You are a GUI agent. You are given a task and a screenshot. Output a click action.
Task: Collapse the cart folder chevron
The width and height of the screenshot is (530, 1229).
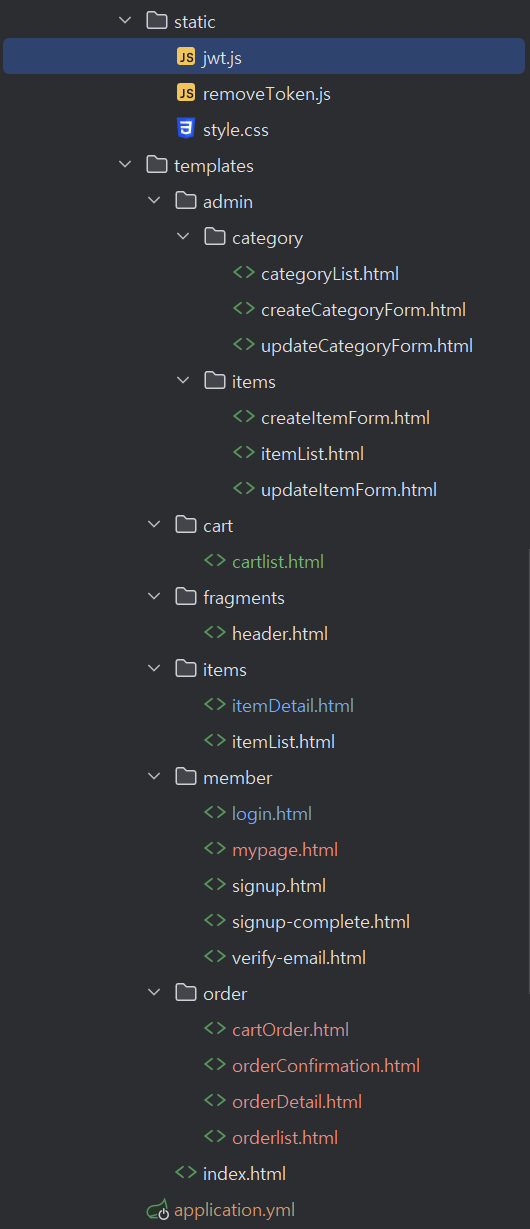pos(153,525)
